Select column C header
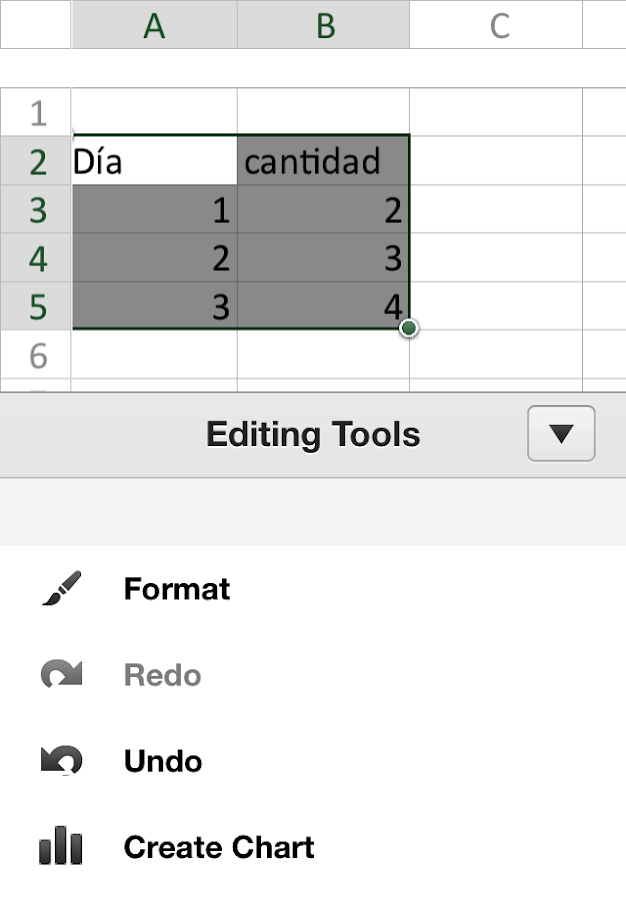Screen dimensions: 626x900 click(x=498, y=25)
